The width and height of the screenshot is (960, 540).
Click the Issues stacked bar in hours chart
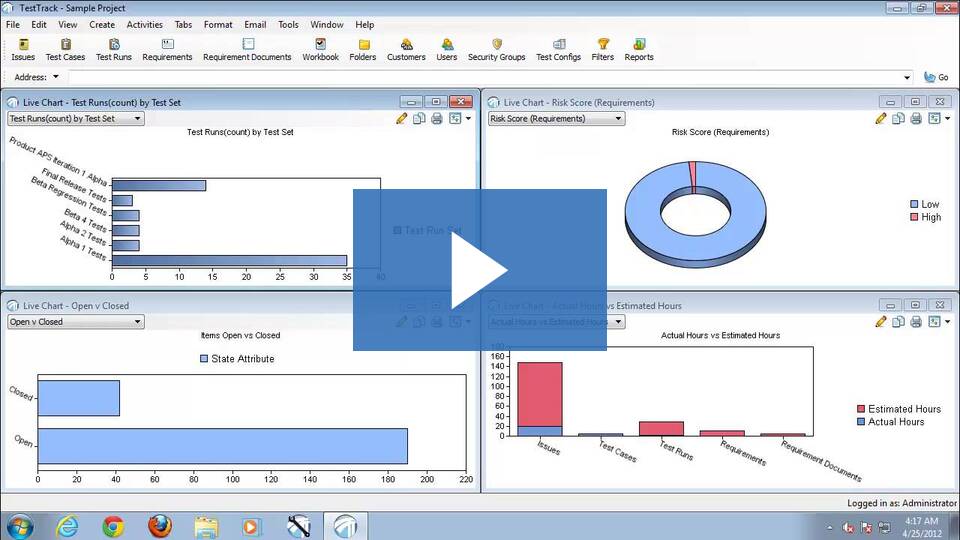click(540, 399)
